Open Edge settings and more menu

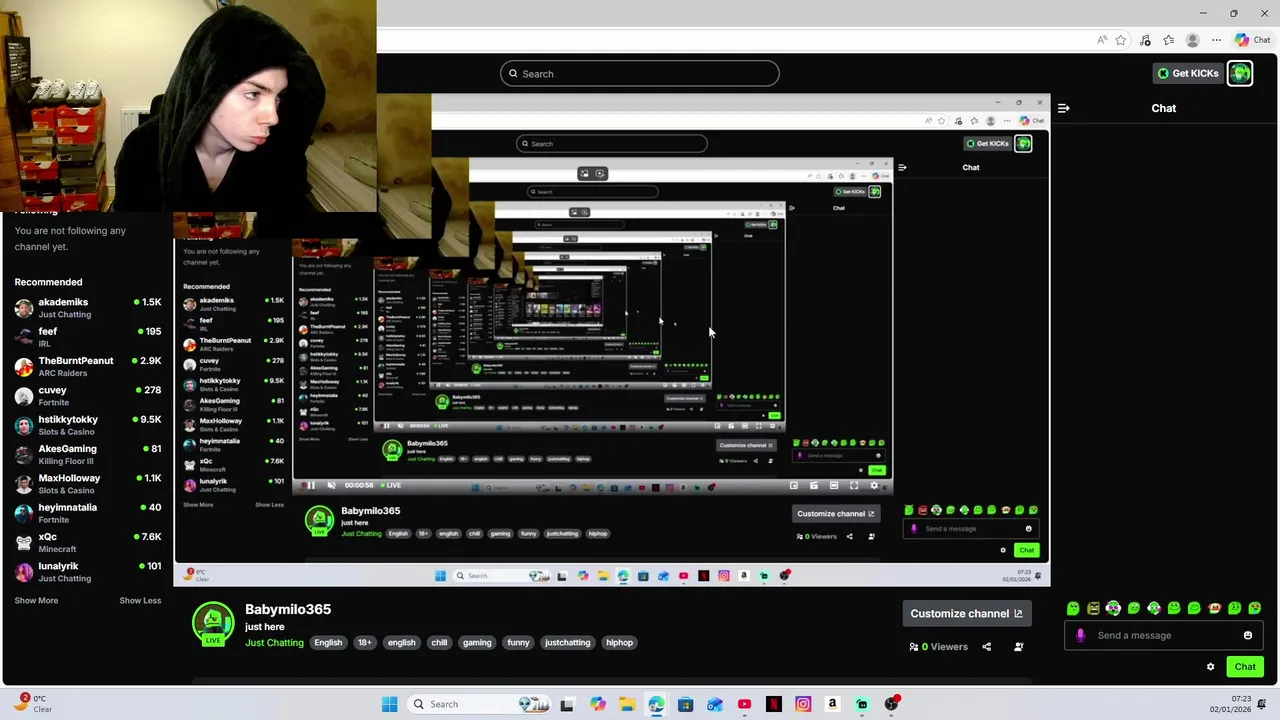(1216, 40)
